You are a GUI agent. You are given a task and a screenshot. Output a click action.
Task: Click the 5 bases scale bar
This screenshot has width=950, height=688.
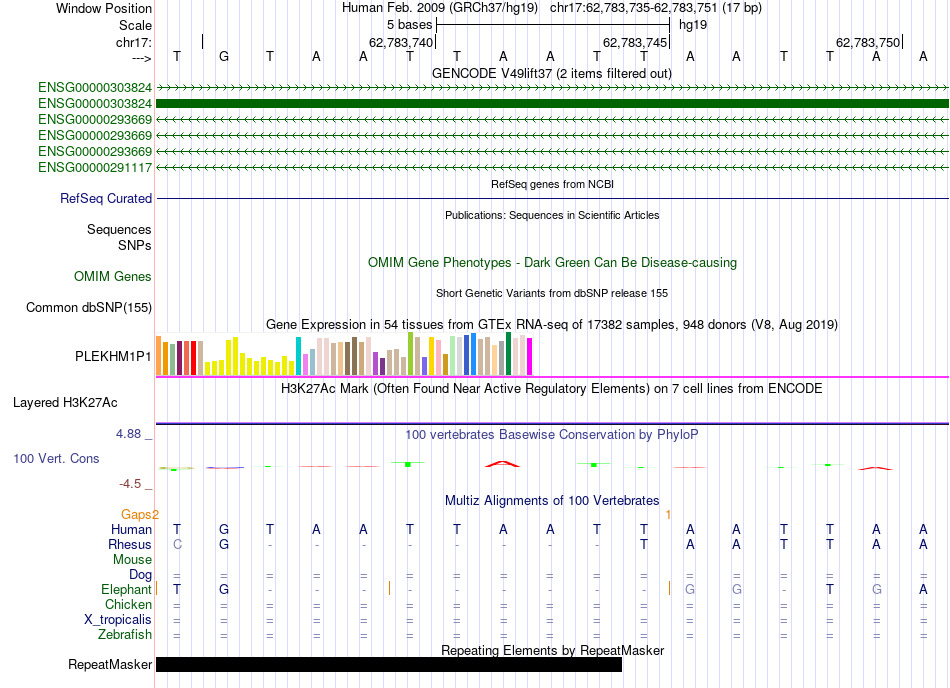tap(553, 25)
